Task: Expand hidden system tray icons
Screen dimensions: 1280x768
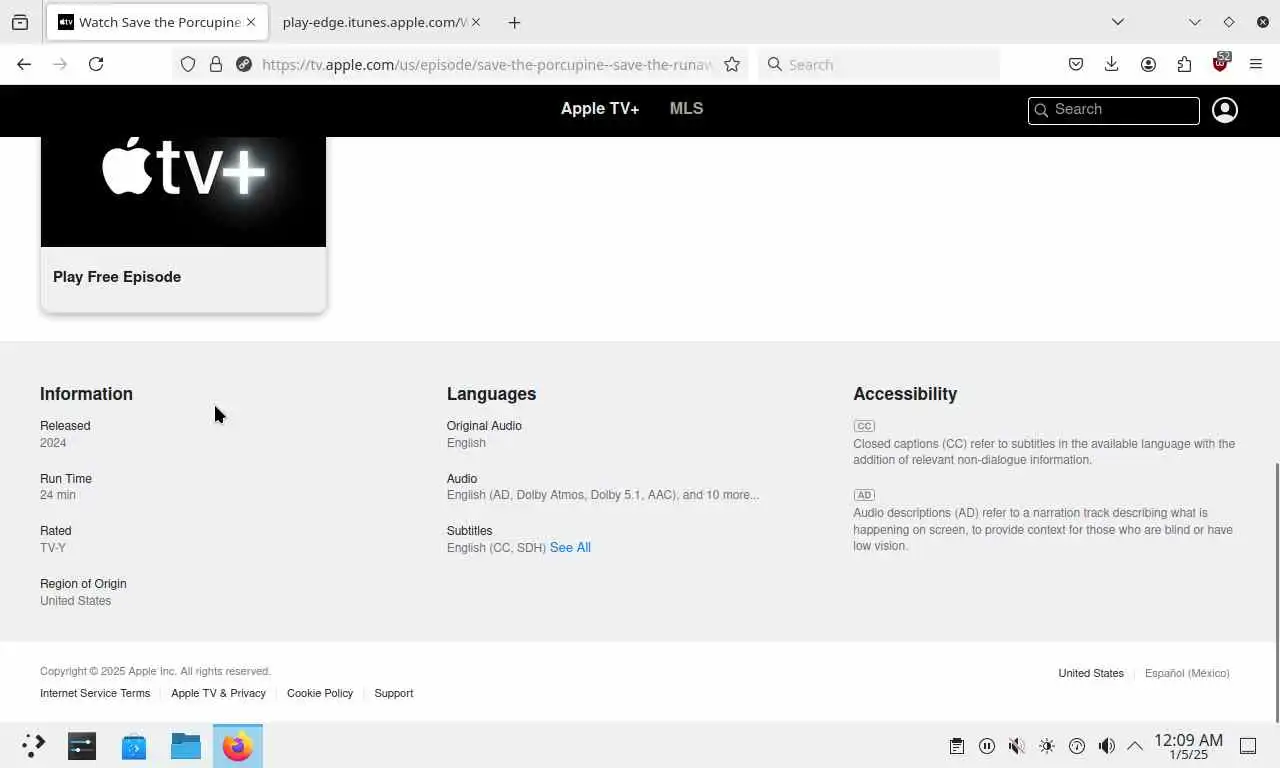Action: pyautogui.click(x=1135, y=746)
